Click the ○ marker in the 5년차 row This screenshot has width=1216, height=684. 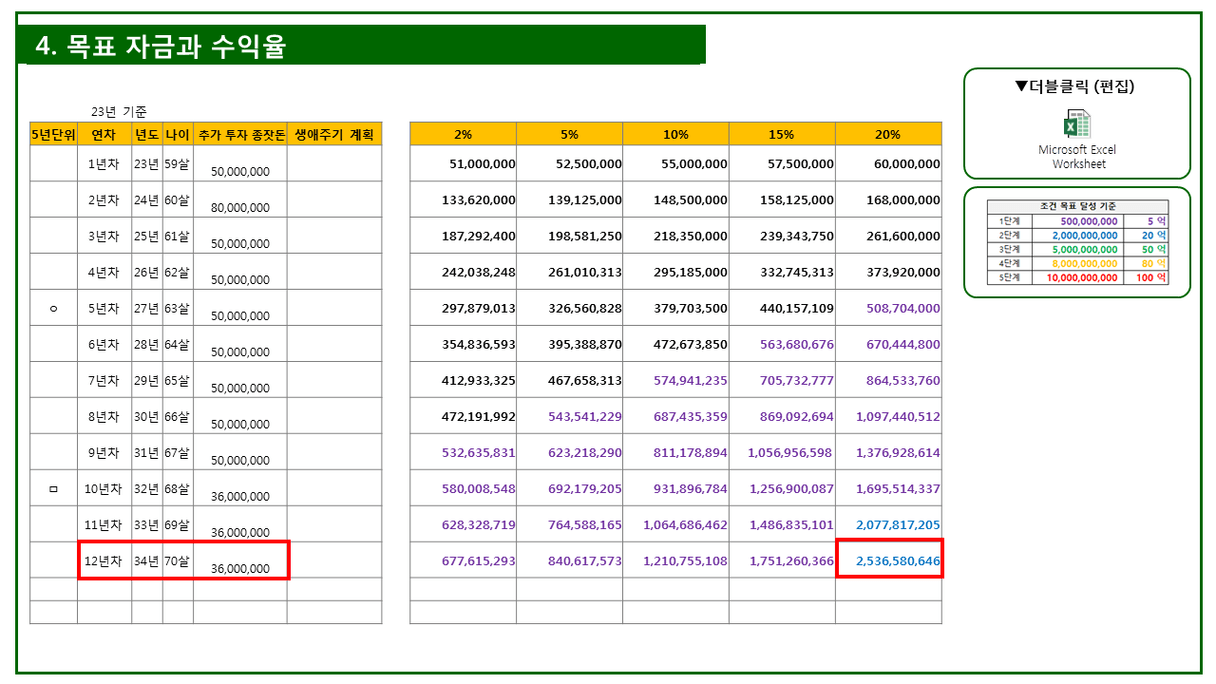pos(53,309)
